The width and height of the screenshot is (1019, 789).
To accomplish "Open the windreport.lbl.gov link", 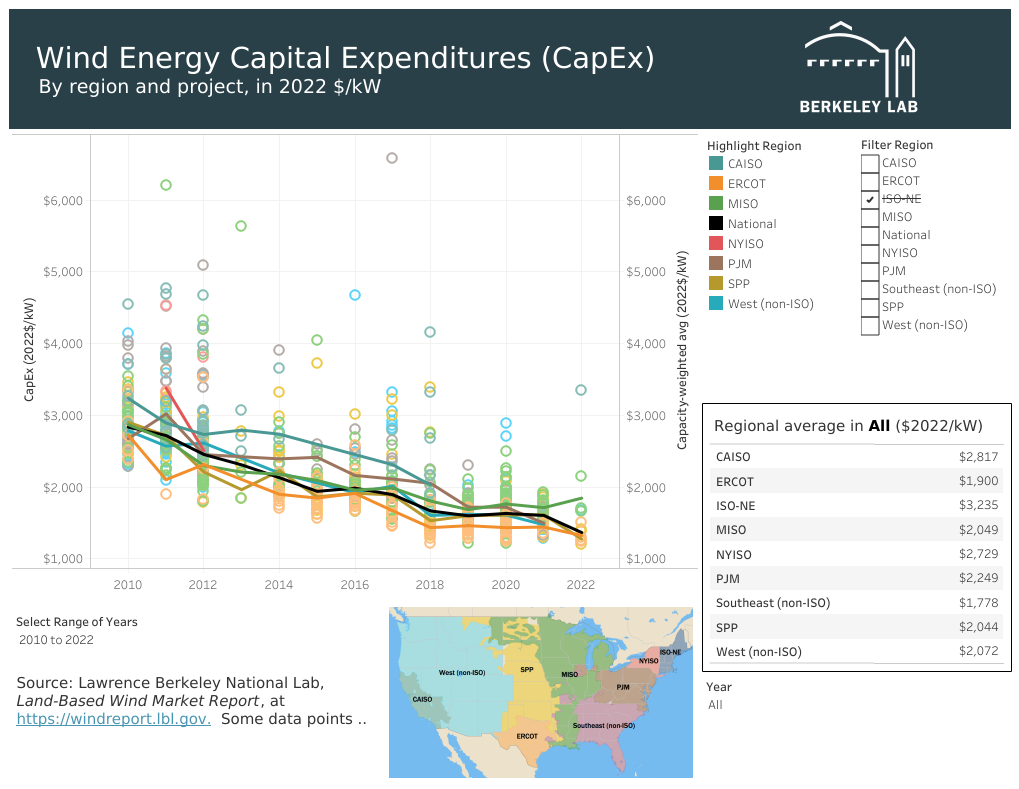I will coord(113,719).
